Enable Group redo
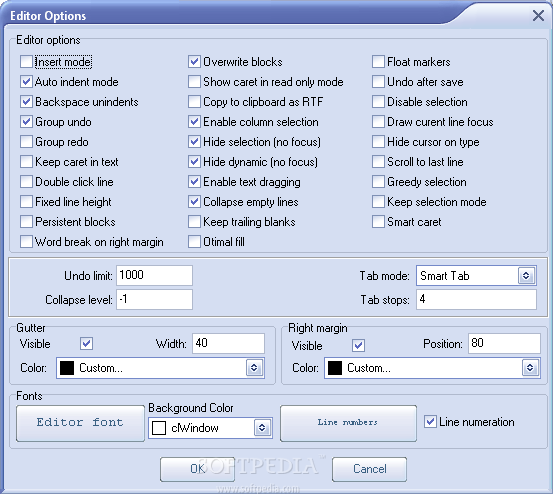 (x=26, y=142)
